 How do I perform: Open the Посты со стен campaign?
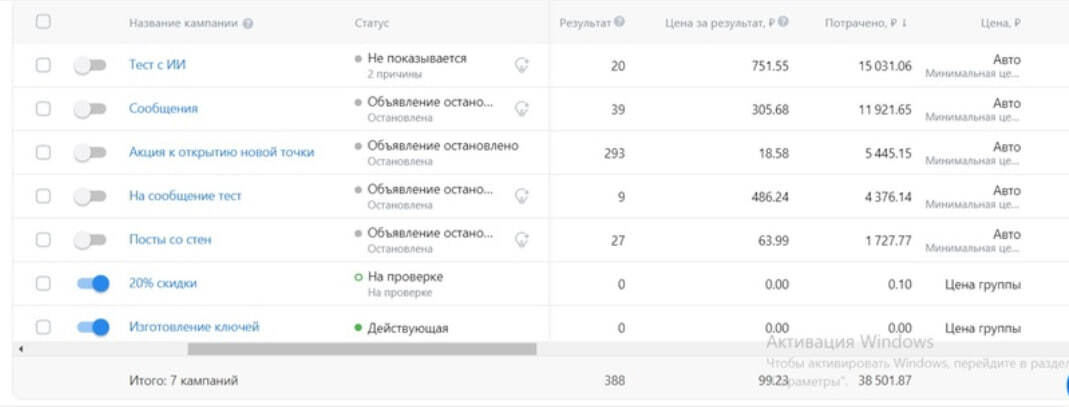click(x=170, y=240)
